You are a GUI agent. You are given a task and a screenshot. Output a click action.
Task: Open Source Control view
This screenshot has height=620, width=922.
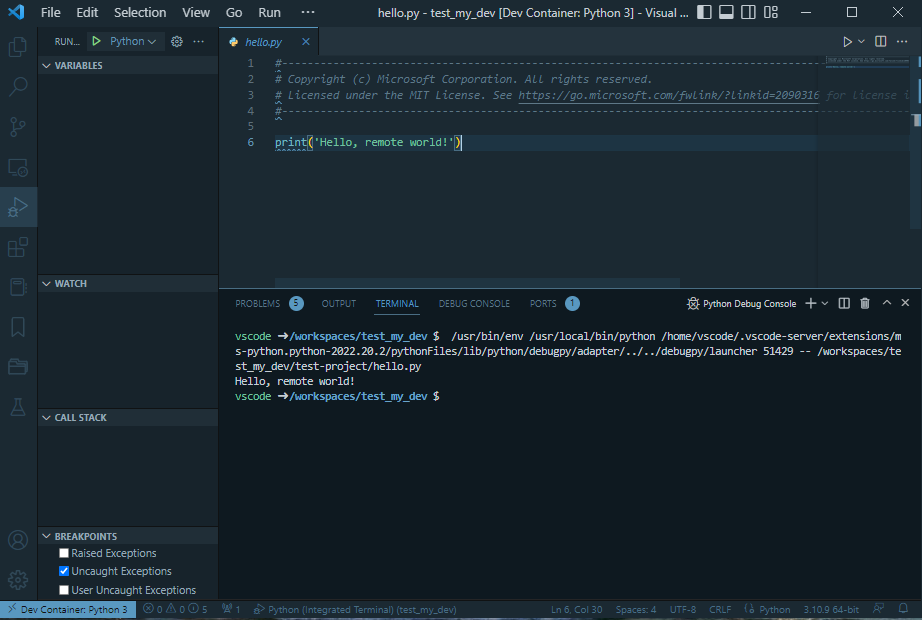point(18,126)
